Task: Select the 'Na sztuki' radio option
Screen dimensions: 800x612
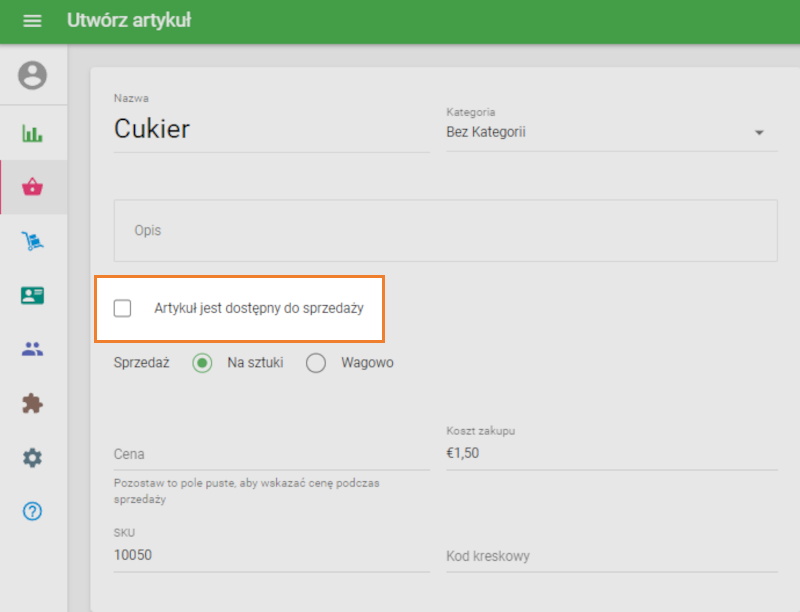Action: [203, 363]
